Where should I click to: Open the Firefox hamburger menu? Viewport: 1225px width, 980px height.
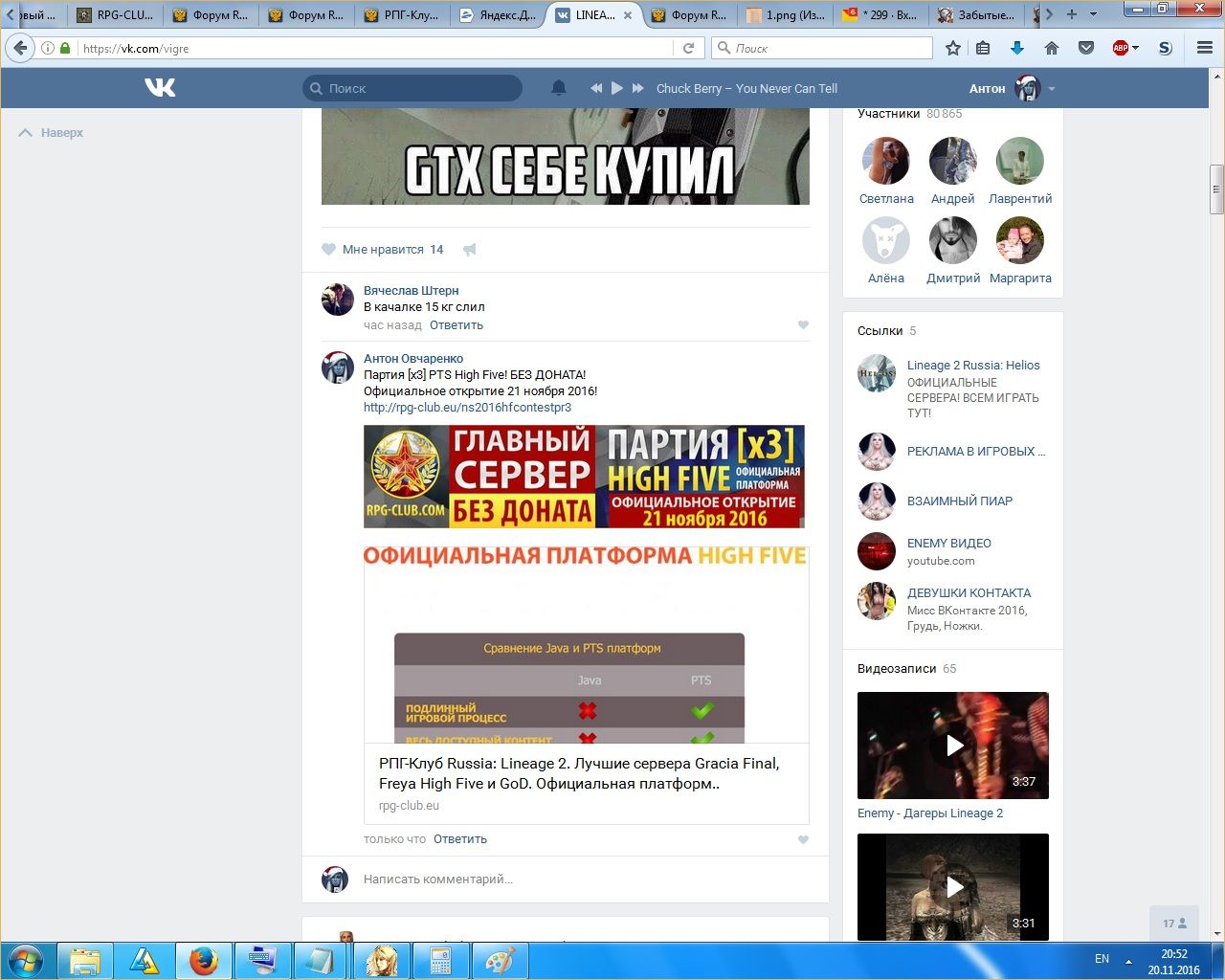pyautogui.click(x=1205, y=48)
